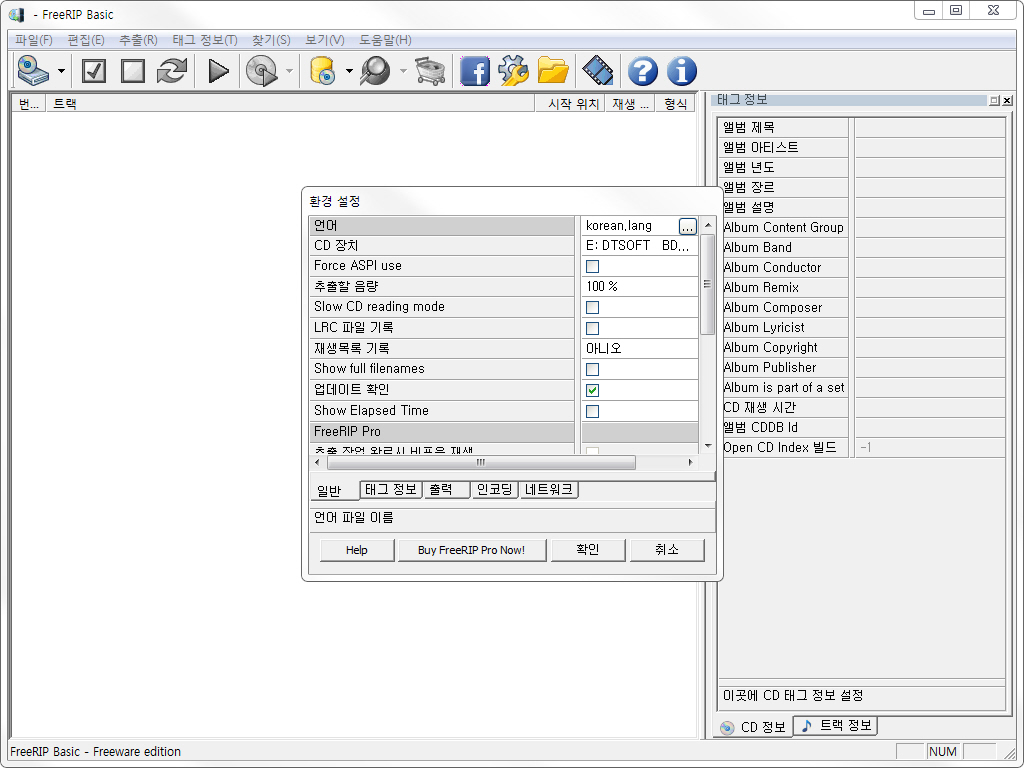
Task: Click Buy FreeRIP Pro Now! button
Action: point(472,550)
